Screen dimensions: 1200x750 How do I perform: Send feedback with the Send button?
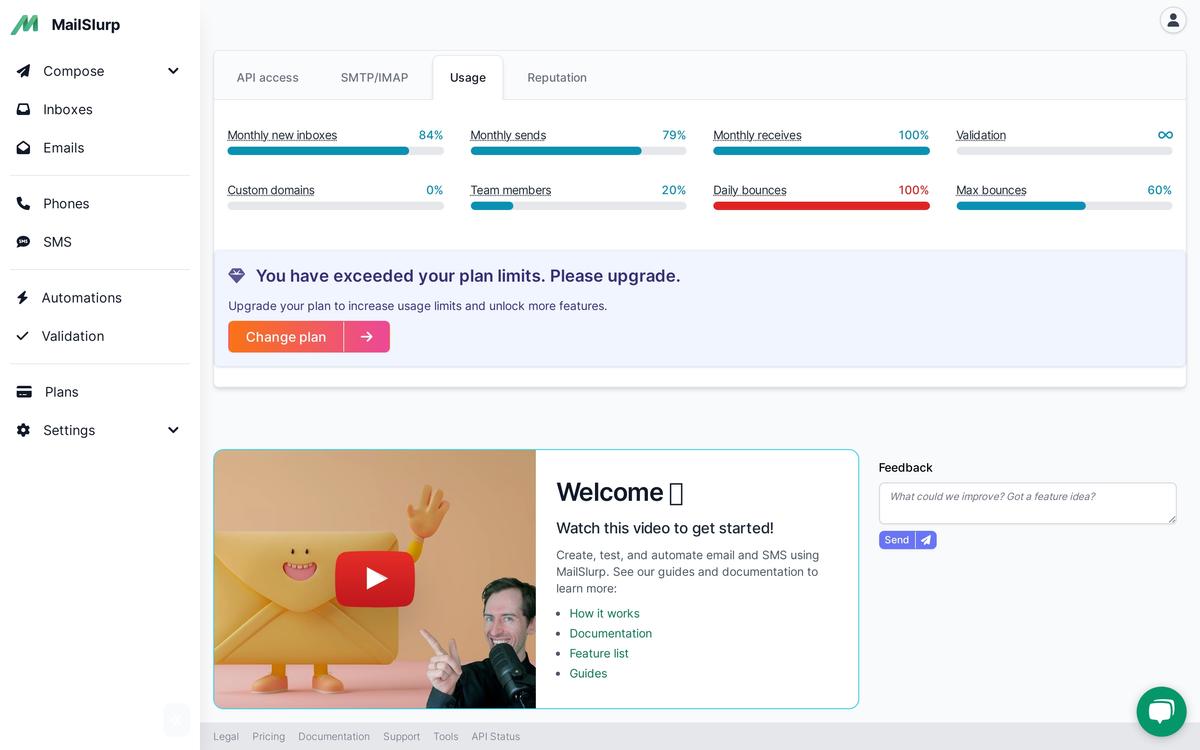tap(897, 540)
